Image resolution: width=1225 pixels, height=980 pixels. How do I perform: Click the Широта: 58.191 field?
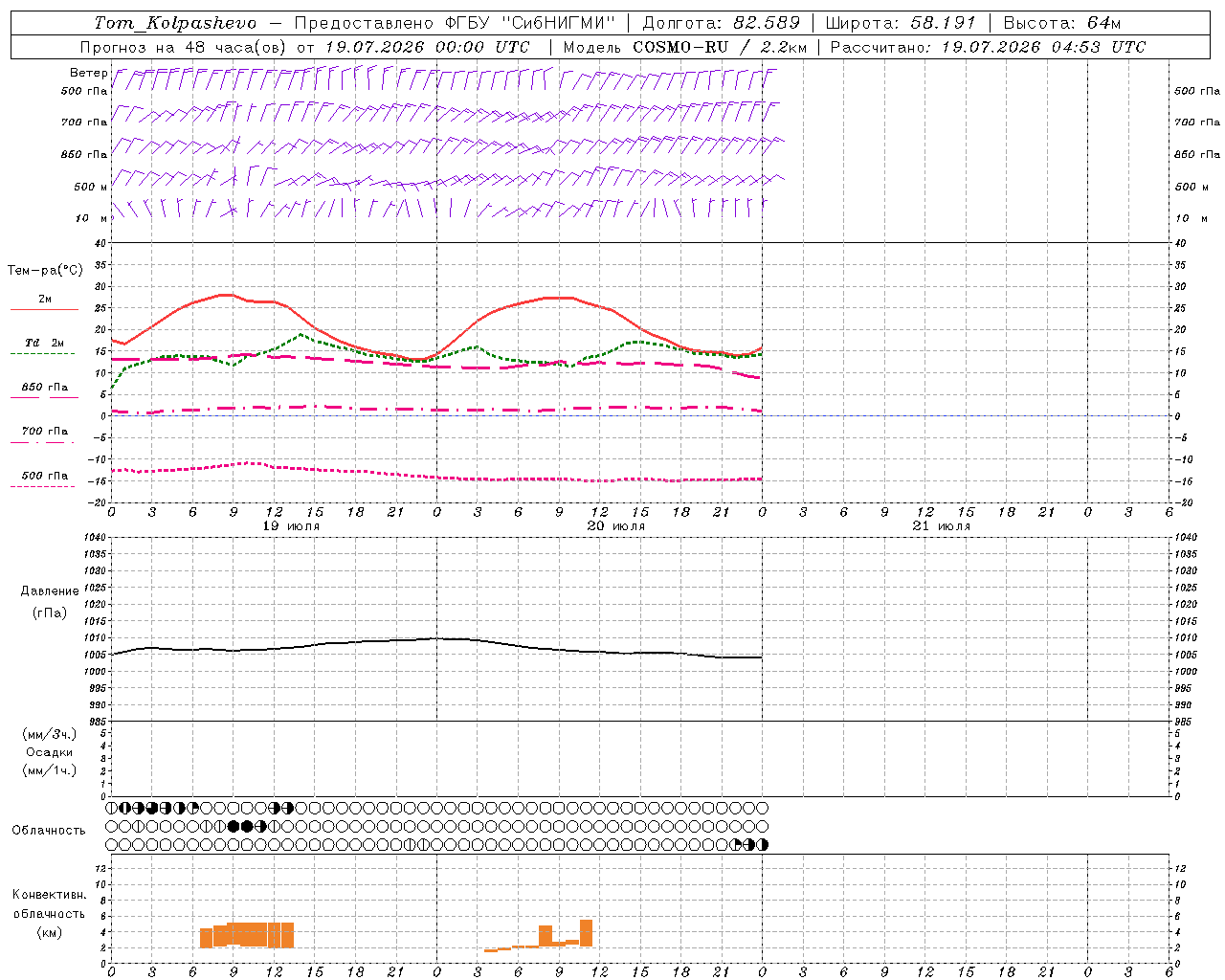pyautogui.click(x=901, y=23)
